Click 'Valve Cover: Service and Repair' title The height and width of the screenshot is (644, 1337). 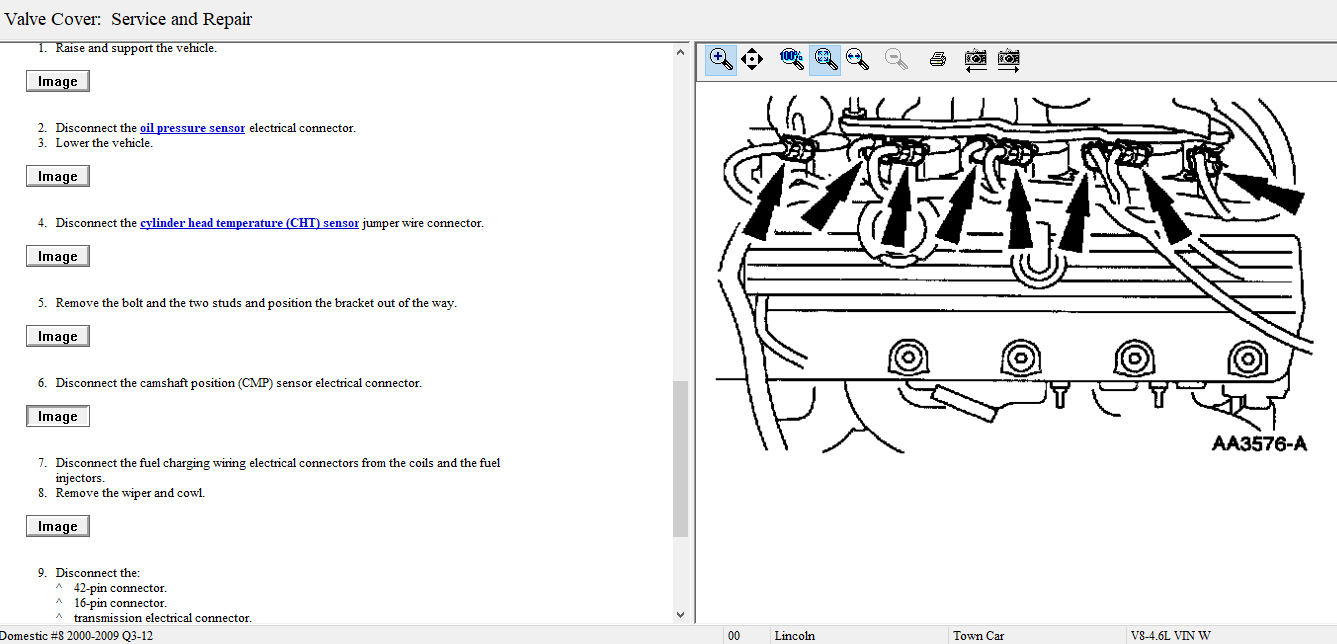pyautogui.click(x=128, y=19)
